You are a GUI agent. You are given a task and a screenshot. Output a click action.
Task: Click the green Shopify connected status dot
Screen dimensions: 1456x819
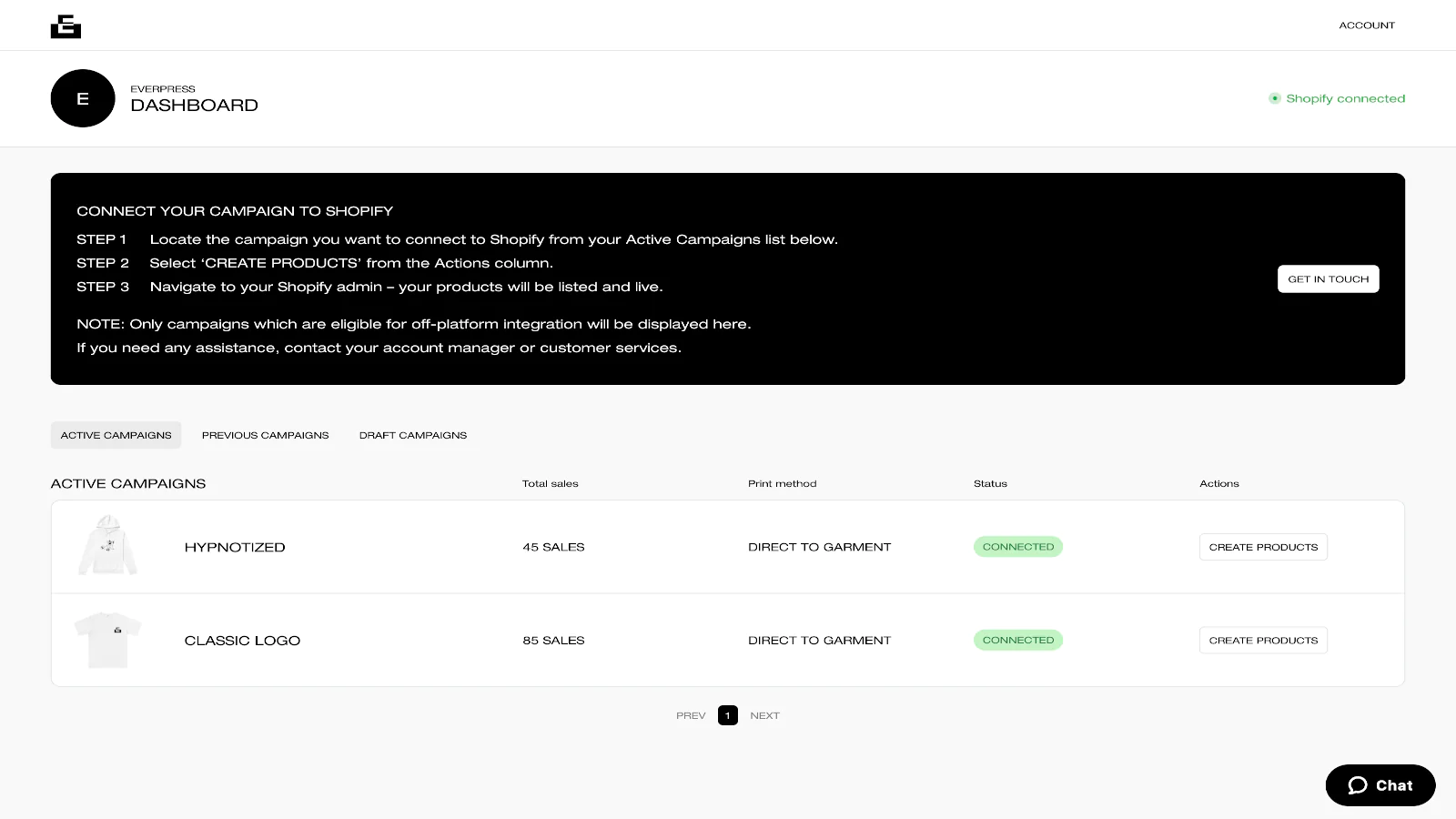coord(1274,98)
